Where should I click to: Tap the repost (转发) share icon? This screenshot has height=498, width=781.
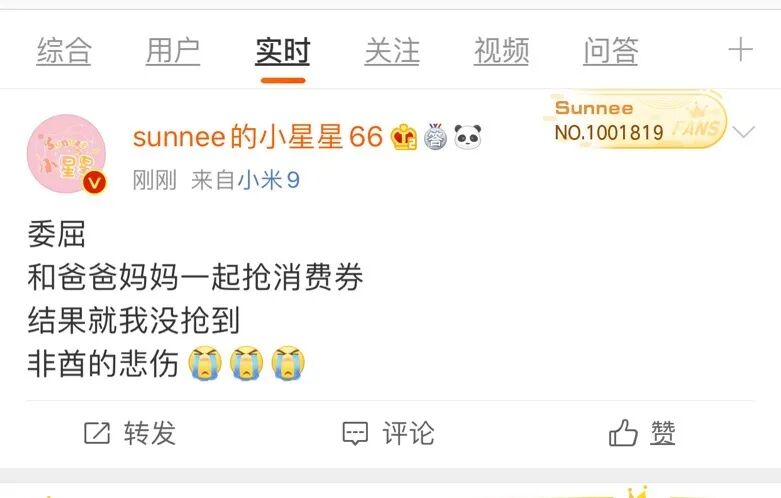click(x=97, y=433)
